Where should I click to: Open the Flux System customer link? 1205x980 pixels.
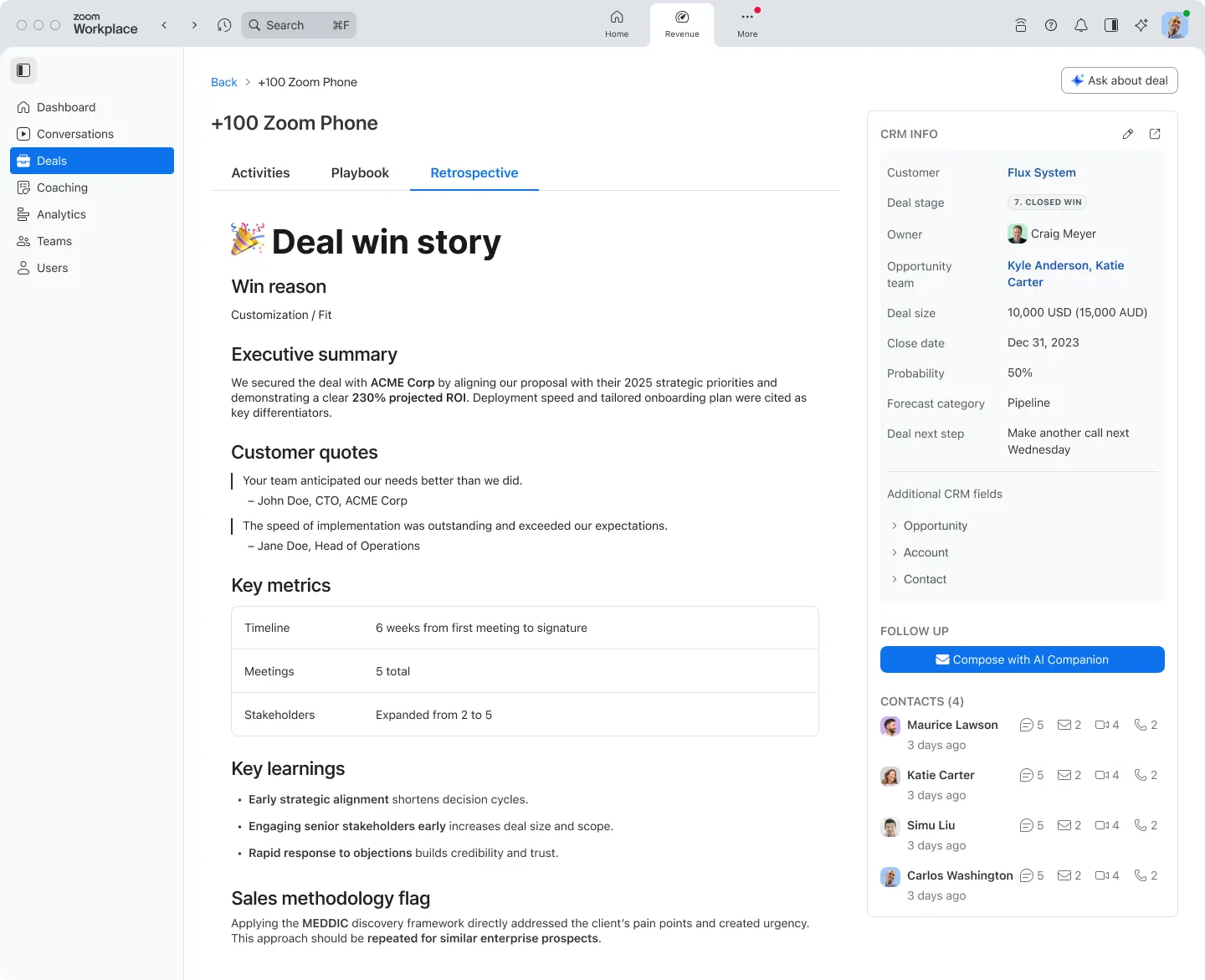pyautogui.click(x=1041, y=172)
